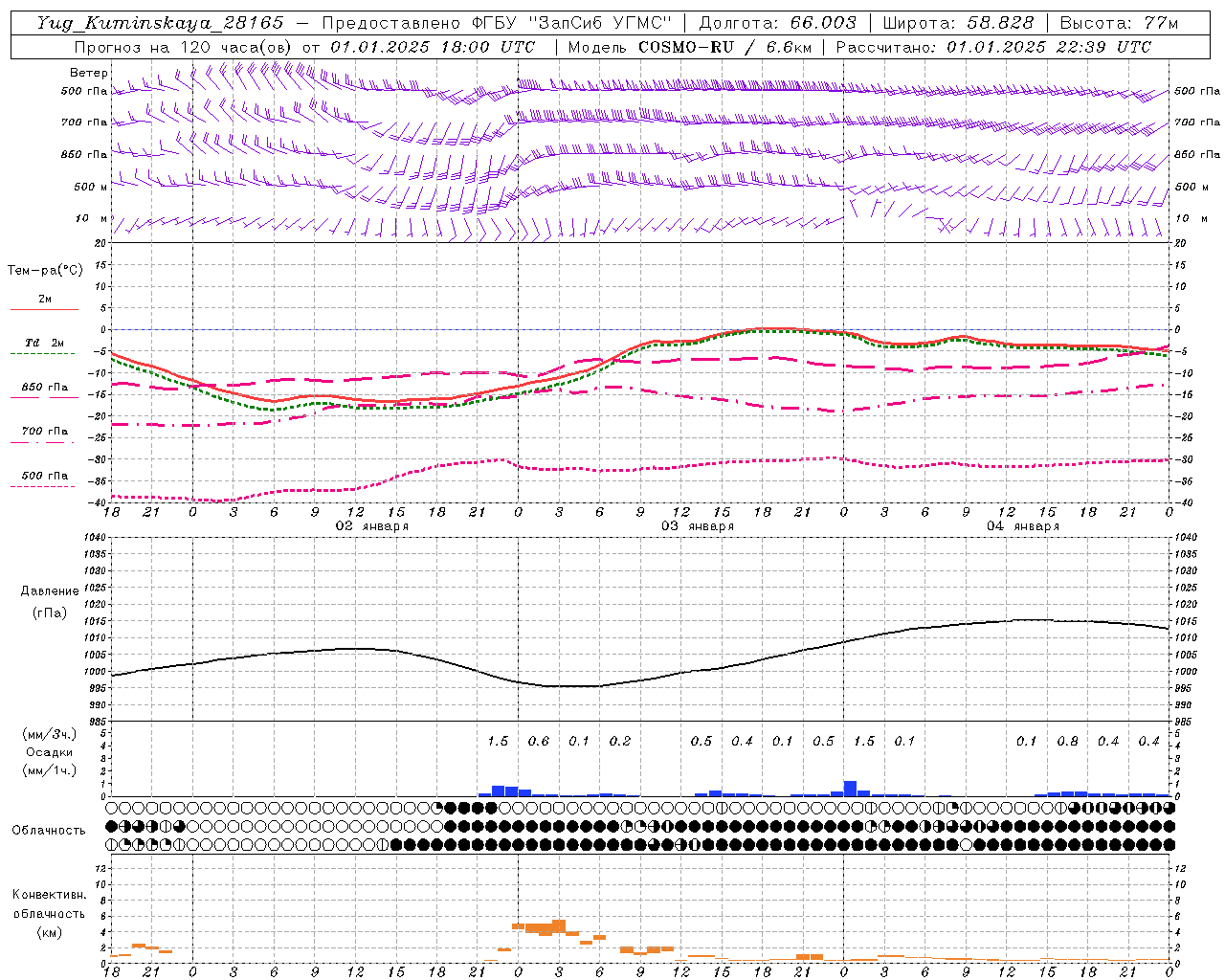The width and height of the screenshot is (1225, 980).
Task: Click the Тем-ра(°C) axis title
Action: [x=45, y=271]
